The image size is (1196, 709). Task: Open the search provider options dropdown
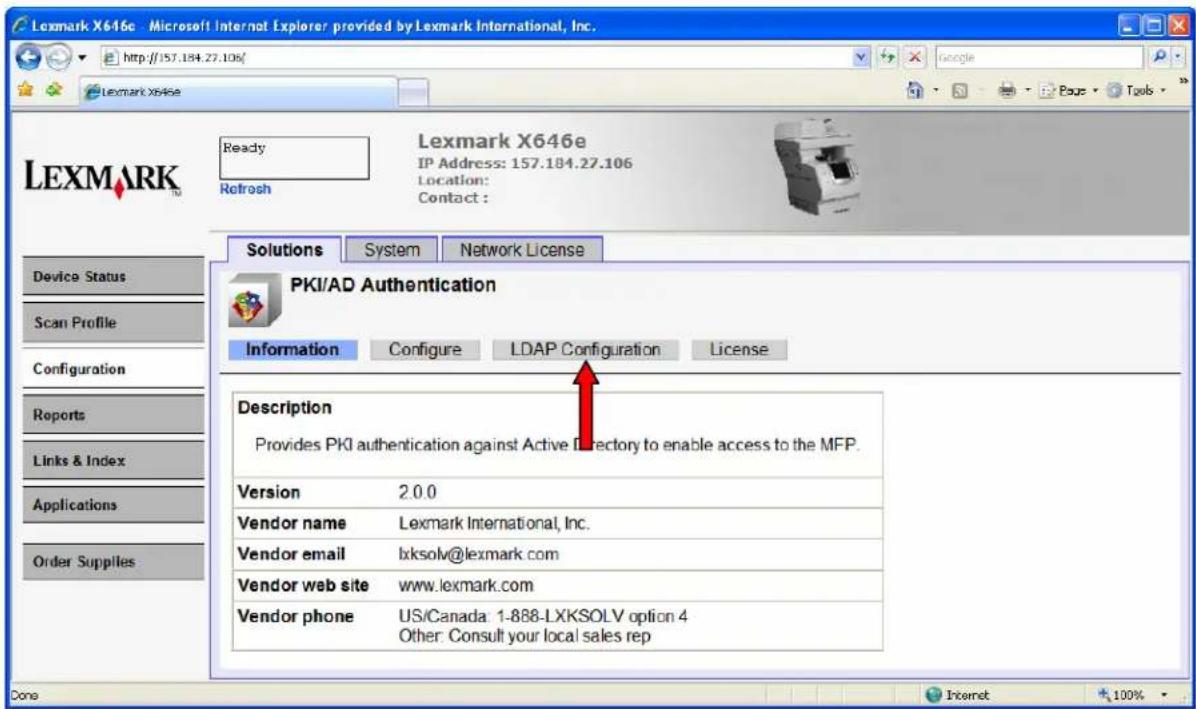pos(1178,57)
